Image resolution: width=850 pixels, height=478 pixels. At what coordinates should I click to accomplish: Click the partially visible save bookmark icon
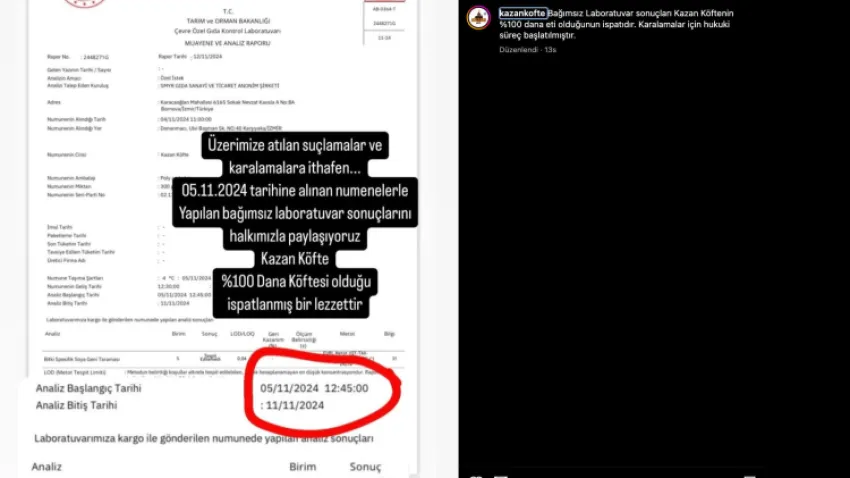pyautogui.click(x=749, y=476)
